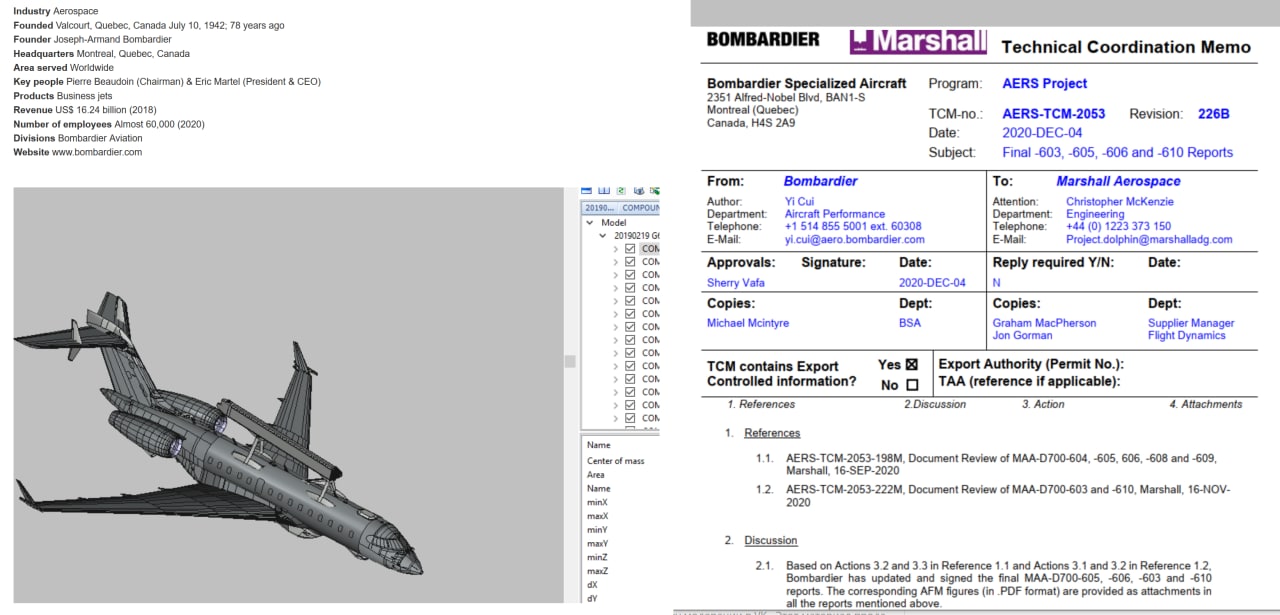Click the open-book icon in model tree toolbar
Screen dimensions: 1280x615
(x=604, y=191)
